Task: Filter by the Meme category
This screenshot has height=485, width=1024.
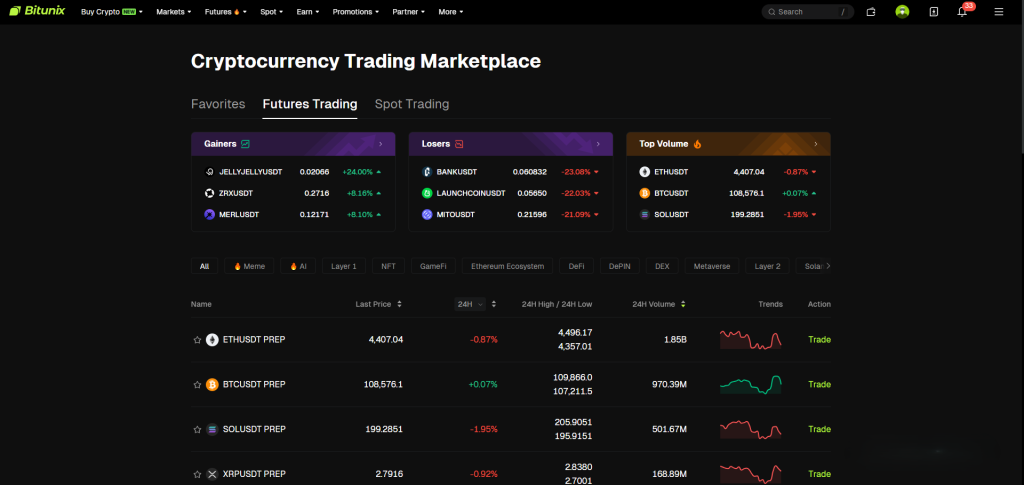Action: coord(249,267)
